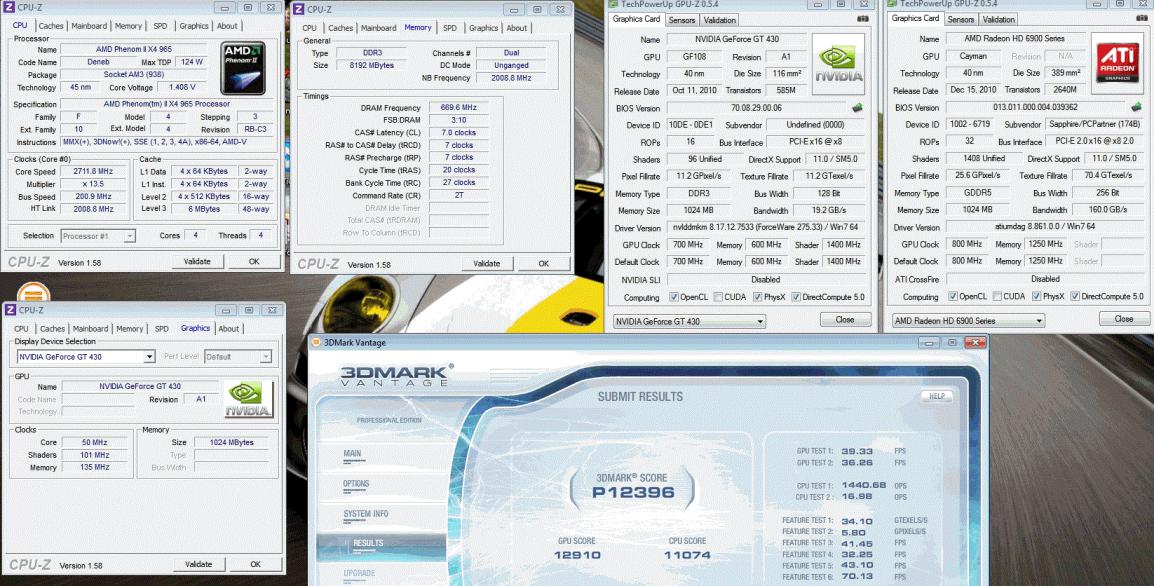Click DRAM Frequency value 669.6 MHz

click(459, 107)
